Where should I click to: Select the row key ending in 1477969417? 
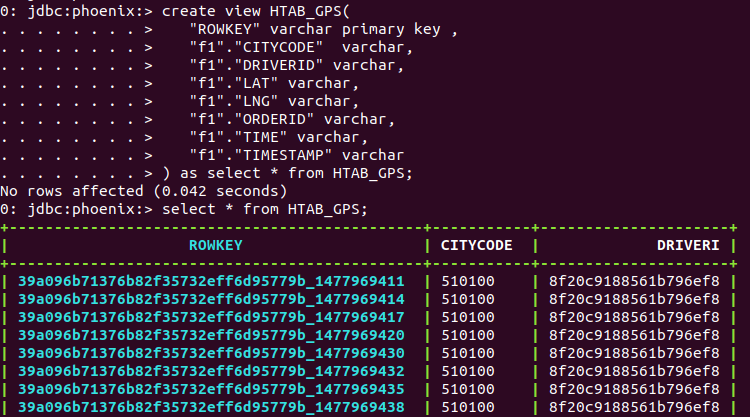211,317
